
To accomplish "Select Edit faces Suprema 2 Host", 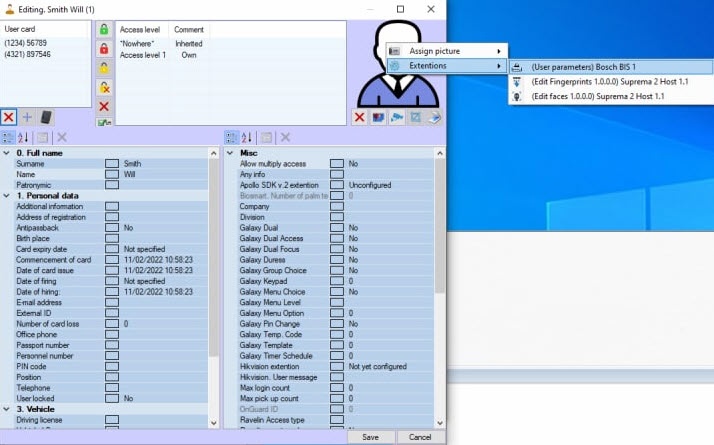I will click(611, 97).
